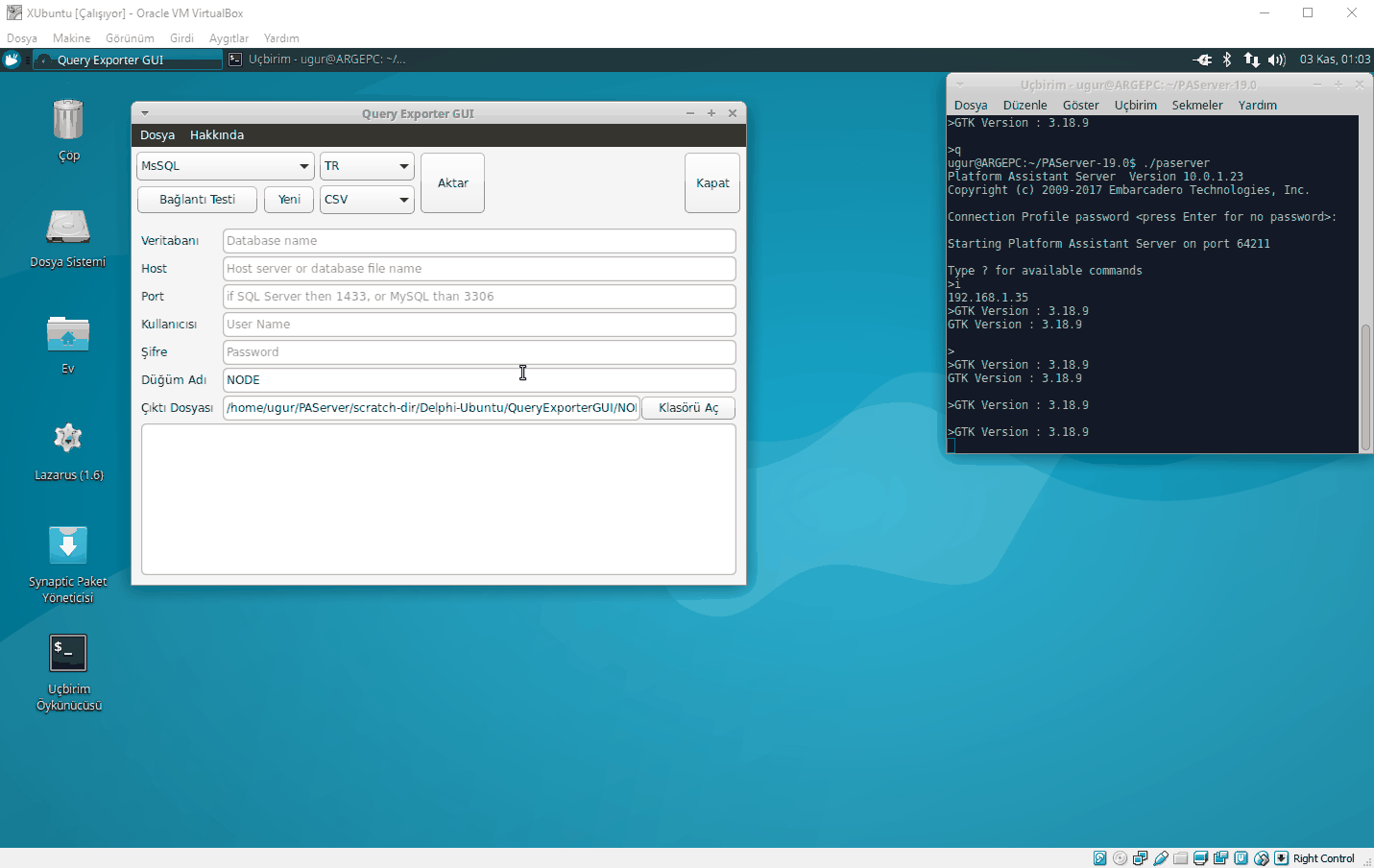Screen dimensions: 1374x868
Task: Open VirtualBox Görünüm menu
Action: pyautogui.click(x=130, y=38)
